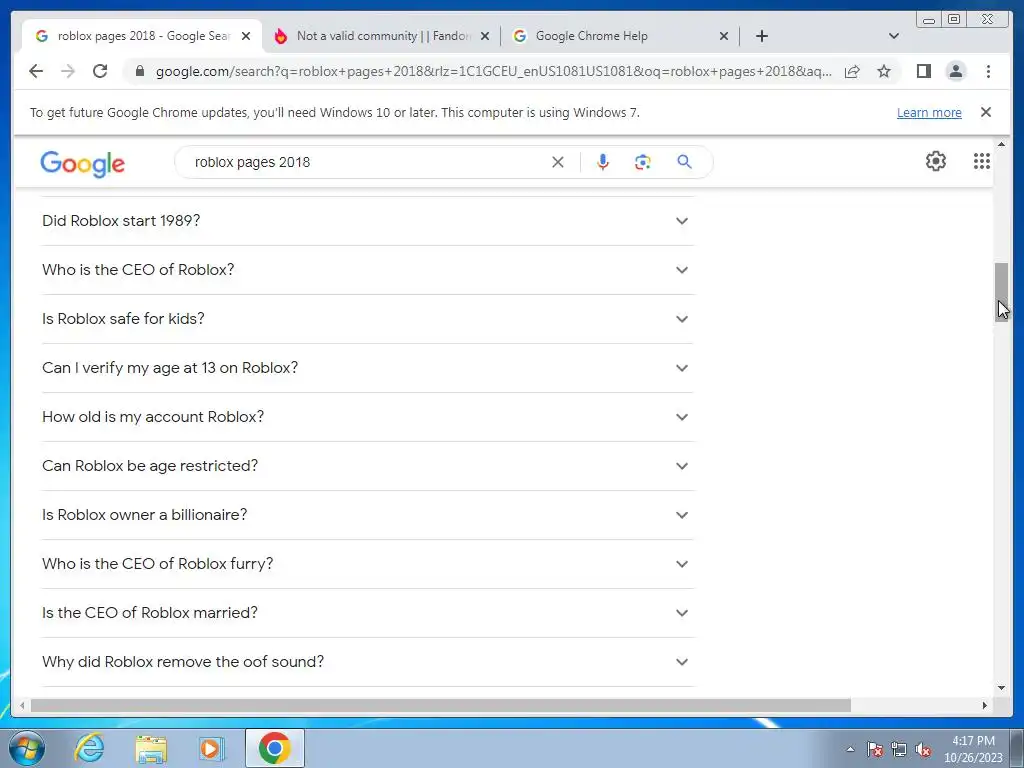1024x768 pixels.
Task: Open network status tray icon
Action: pyautogui.click(x=899, y=750)
